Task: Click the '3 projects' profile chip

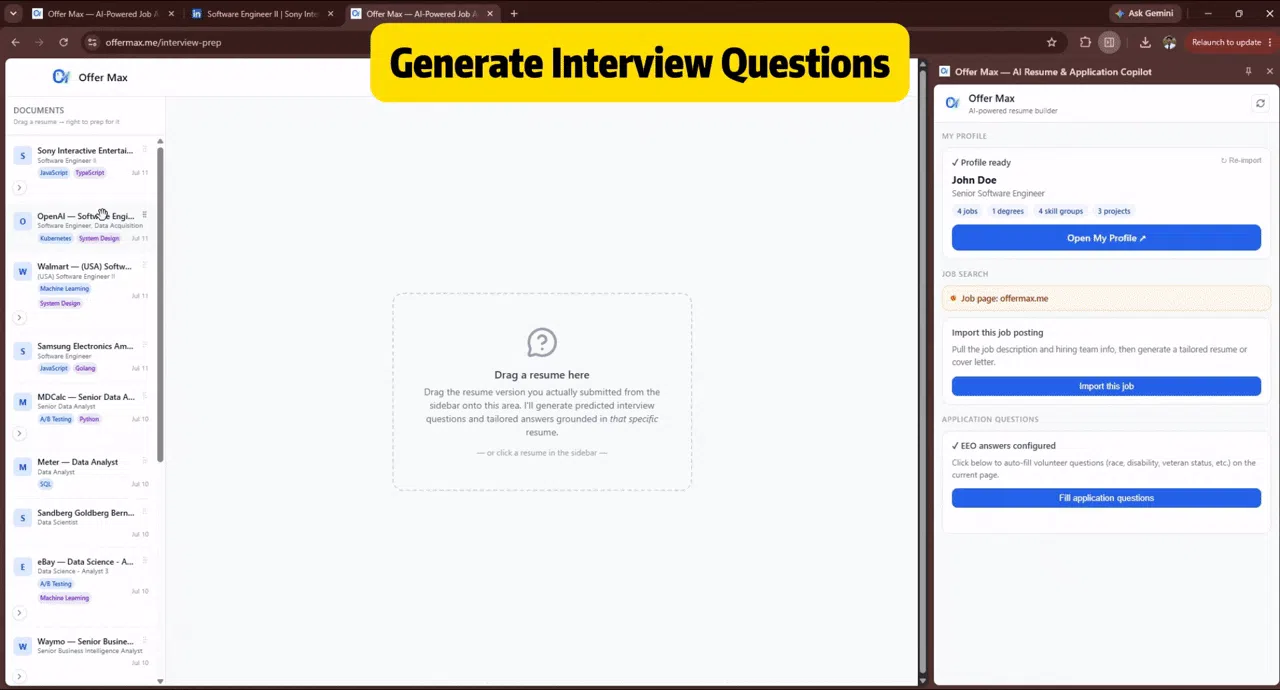Action: (1114, 211)
